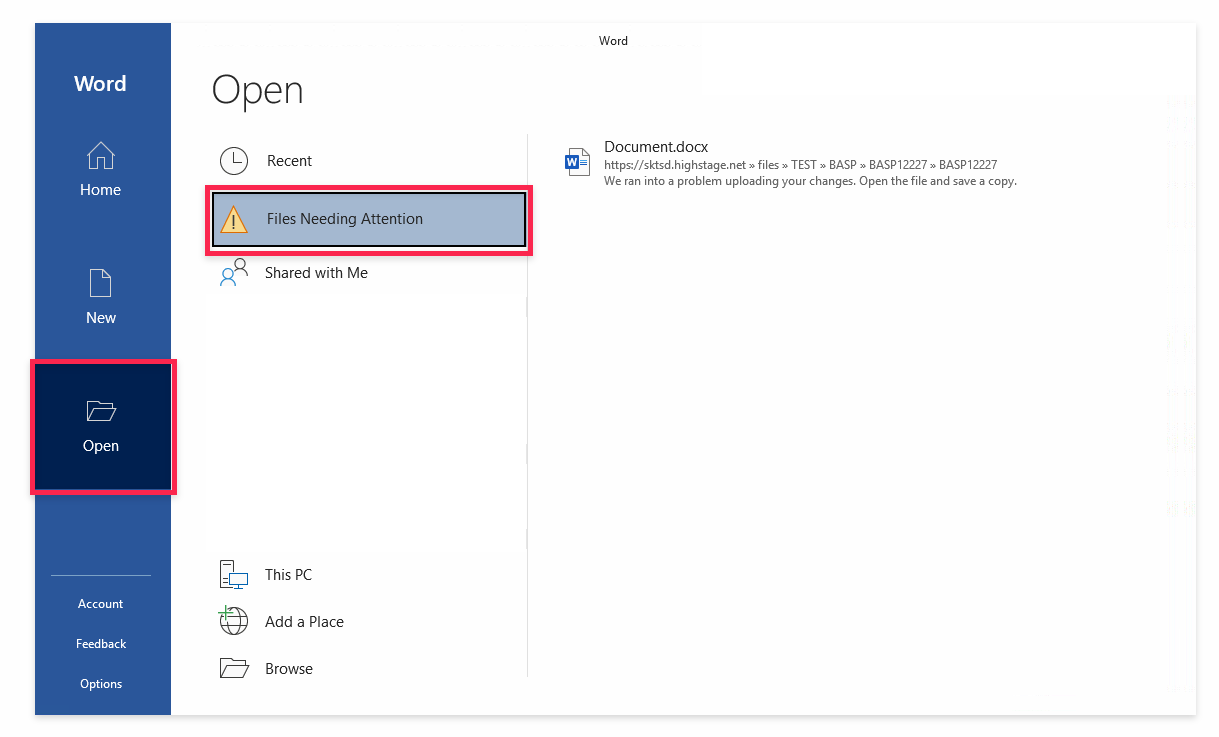1219x737 pixels.
Task: Go to the Home label in sidebar
Action: [x=101, y=190]
